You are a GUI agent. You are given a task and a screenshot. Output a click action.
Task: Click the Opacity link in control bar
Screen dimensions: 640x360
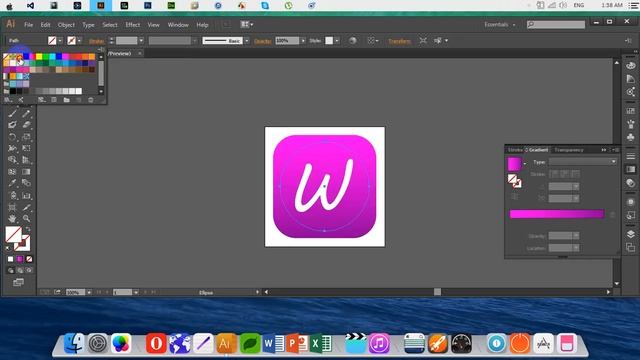click(262, 41)
